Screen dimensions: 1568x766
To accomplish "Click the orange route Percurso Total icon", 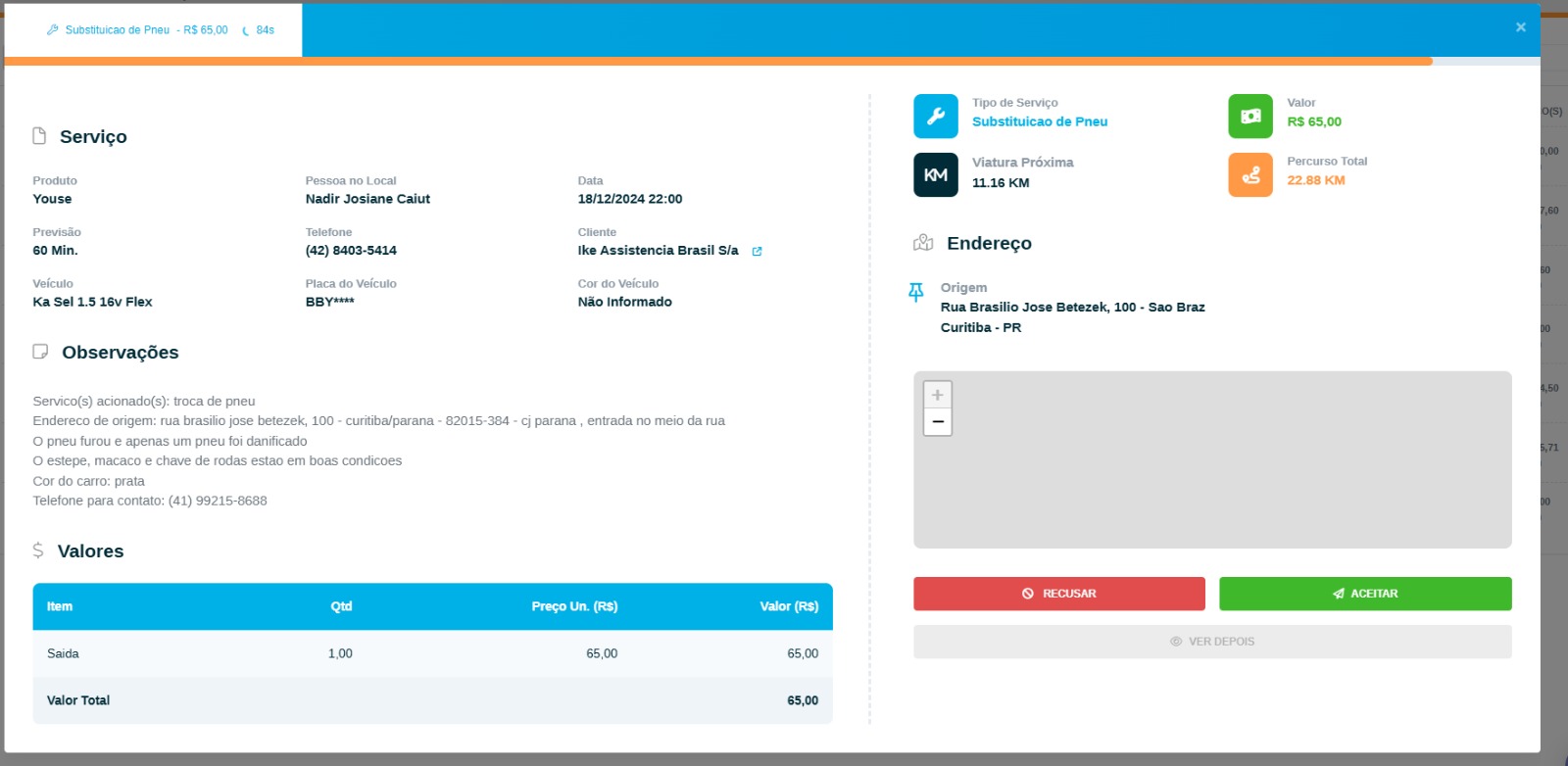I will tap(1250, 174).
